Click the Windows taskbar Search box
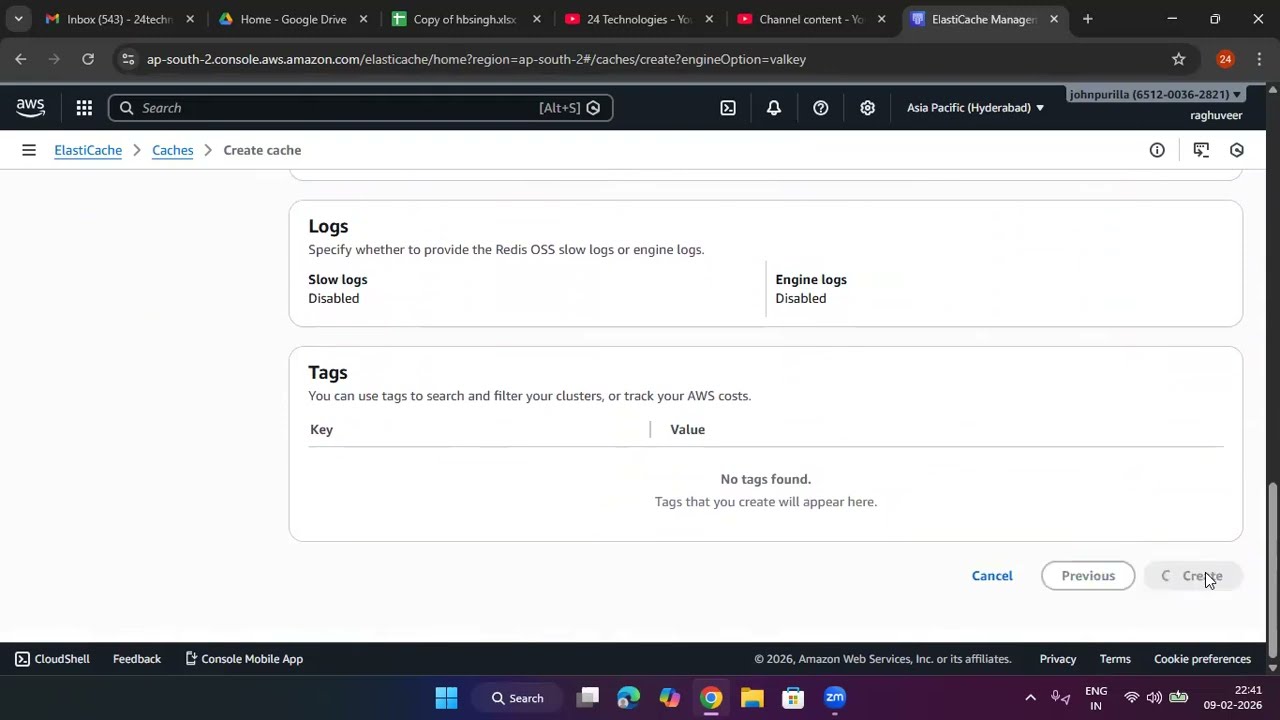Image resolution: width=1280 pixels, height=720 pixels. (x=517, y=698)
